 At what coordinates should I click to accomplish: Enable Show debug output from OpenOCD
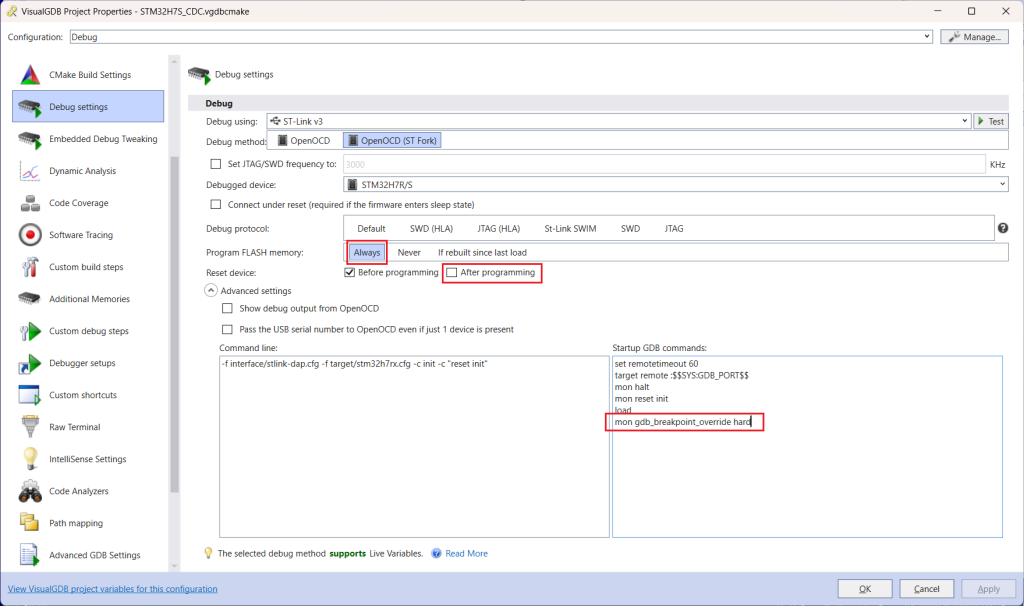click(227, 308)
